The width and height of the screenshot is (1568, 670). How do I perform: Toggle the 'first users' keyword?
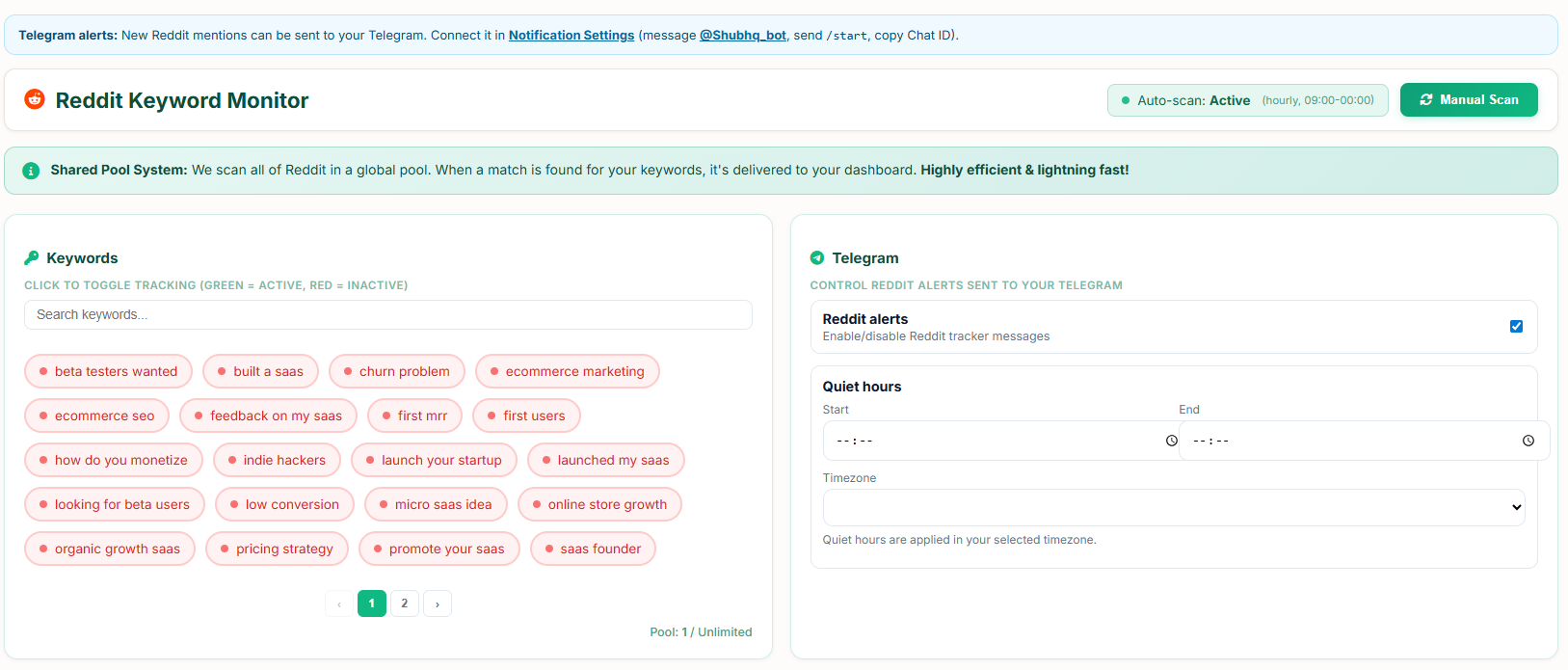click(x=526, y=415)
